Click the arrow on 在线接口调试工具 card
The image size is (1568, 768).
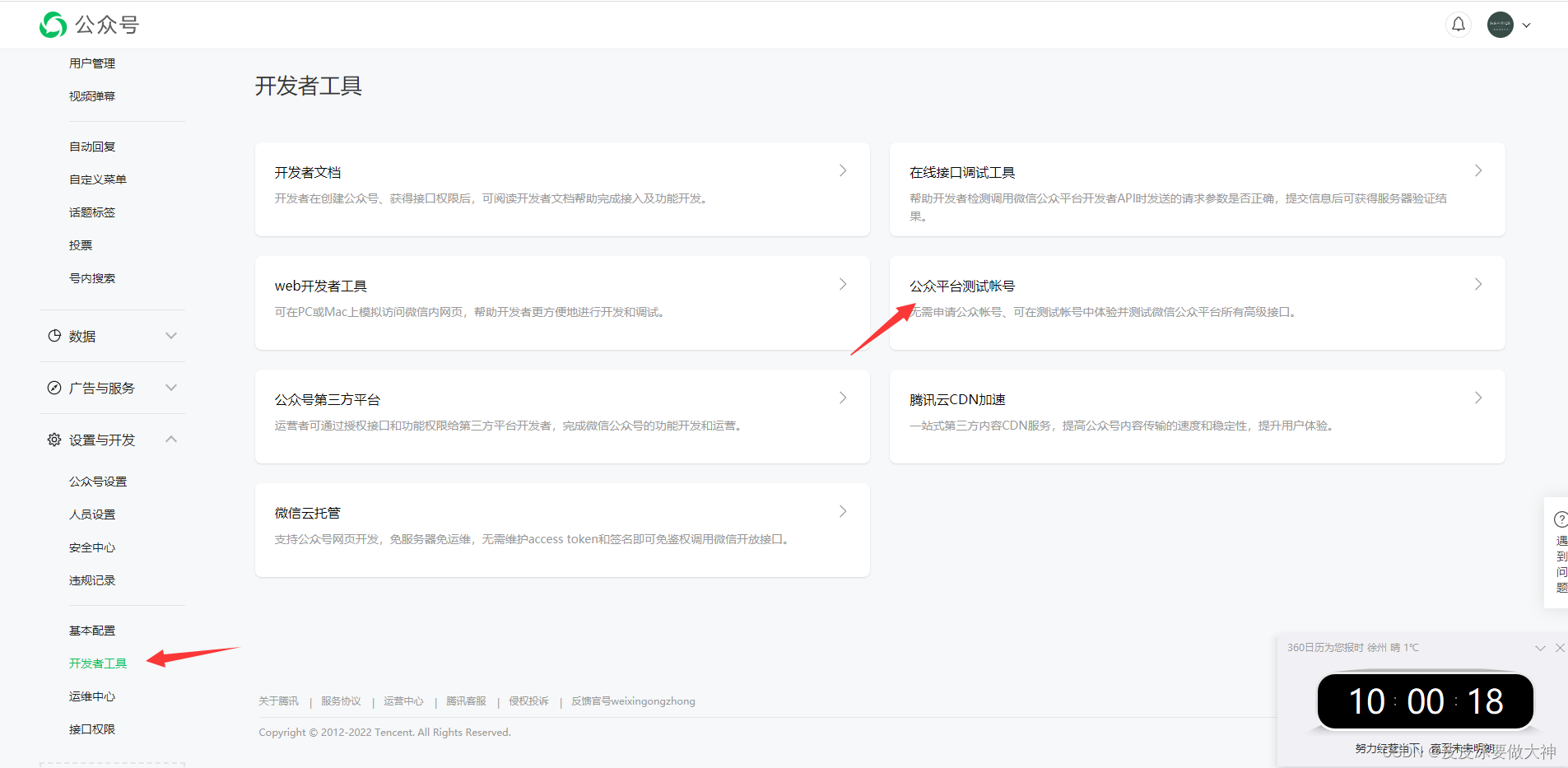point(1478,170)
